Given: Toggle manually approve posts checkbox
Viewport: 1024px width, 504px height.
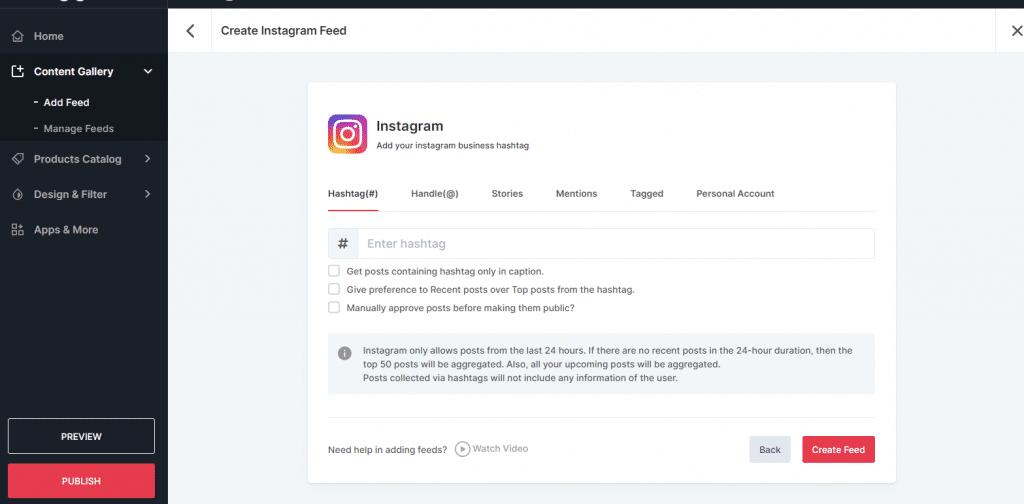Looking at the screenshot, I should click(334, 307).
